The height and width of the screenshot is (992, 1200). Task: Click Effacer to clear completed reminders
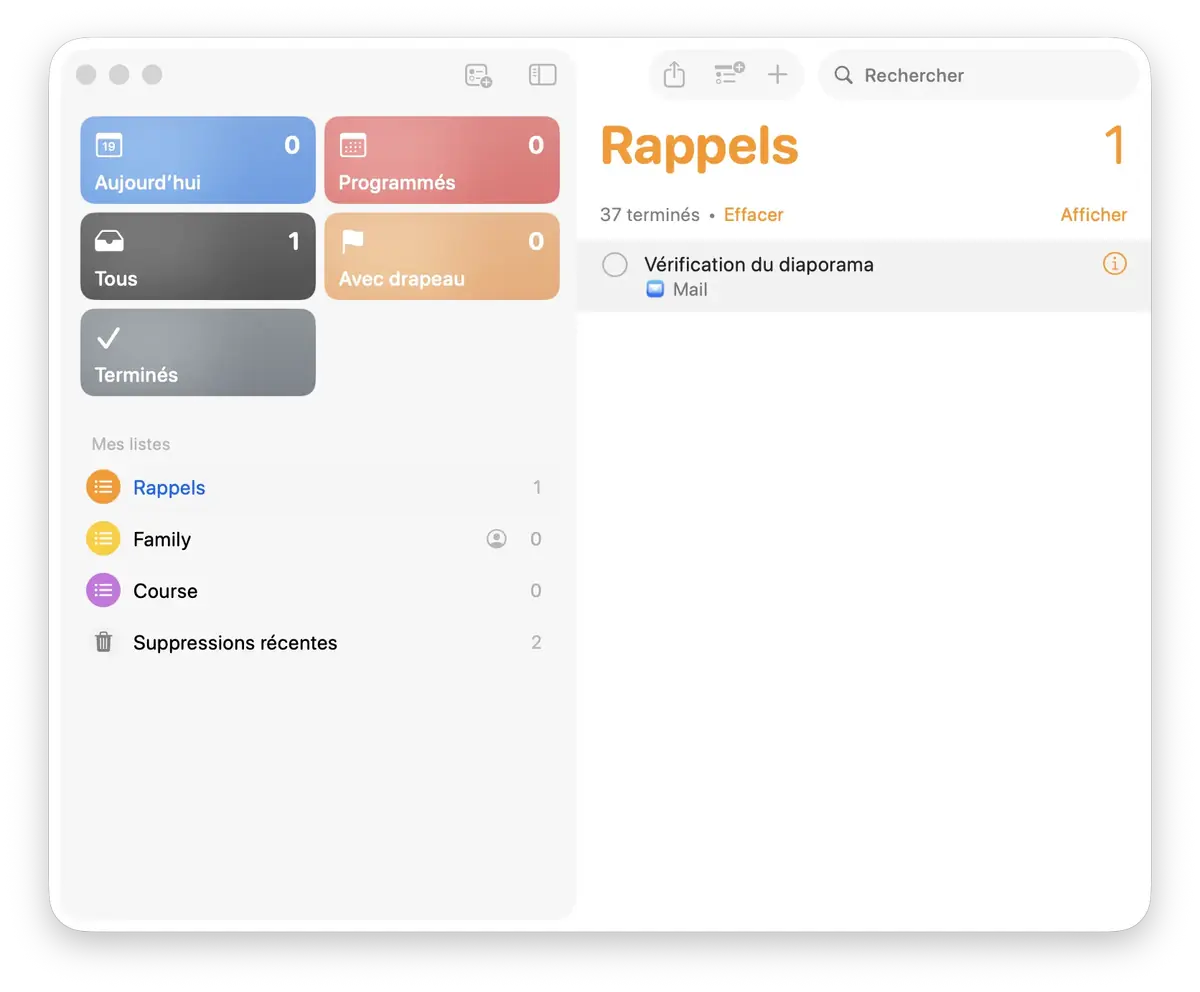753,215
